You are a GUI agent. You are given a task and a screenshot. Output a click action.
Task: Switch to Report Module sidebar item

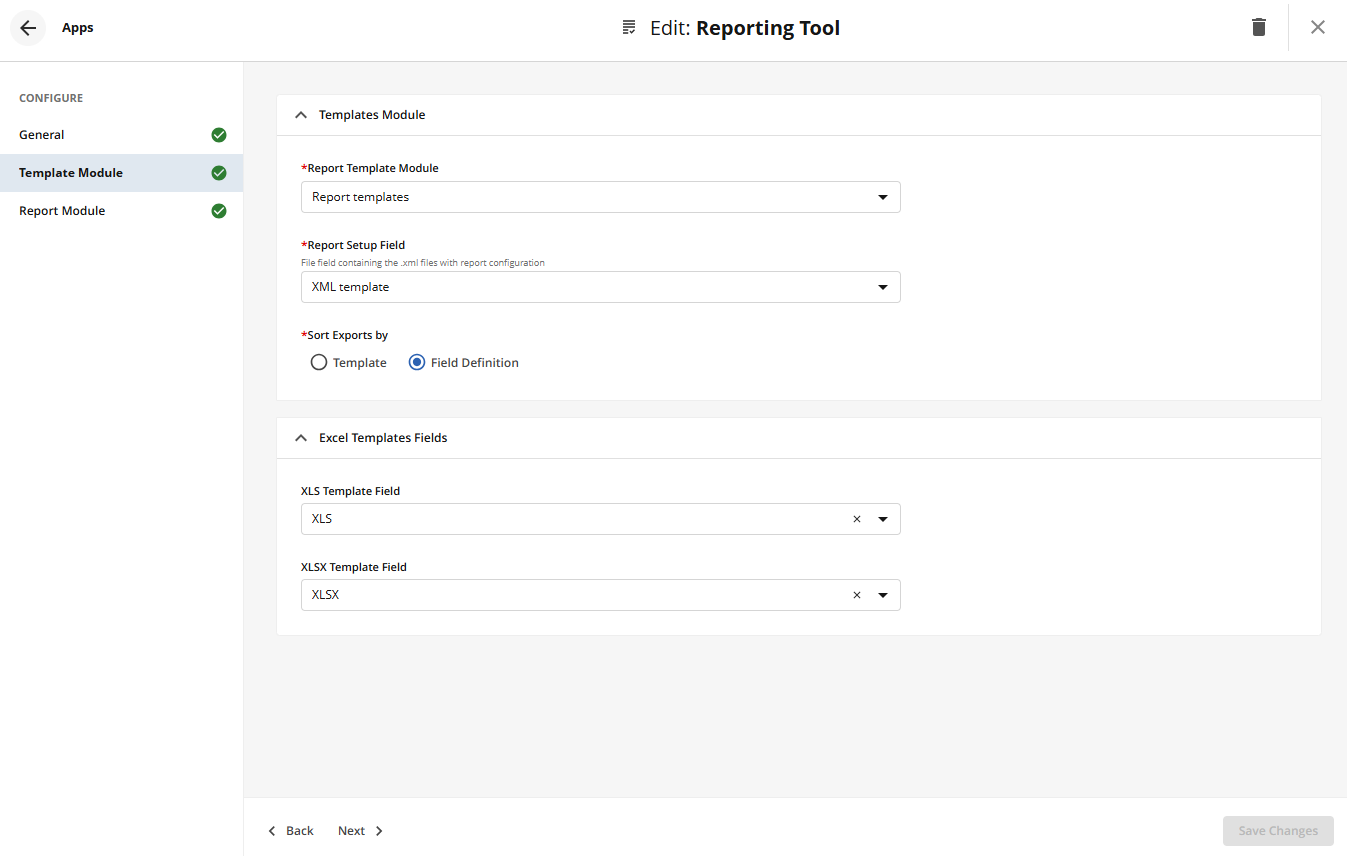121,211
